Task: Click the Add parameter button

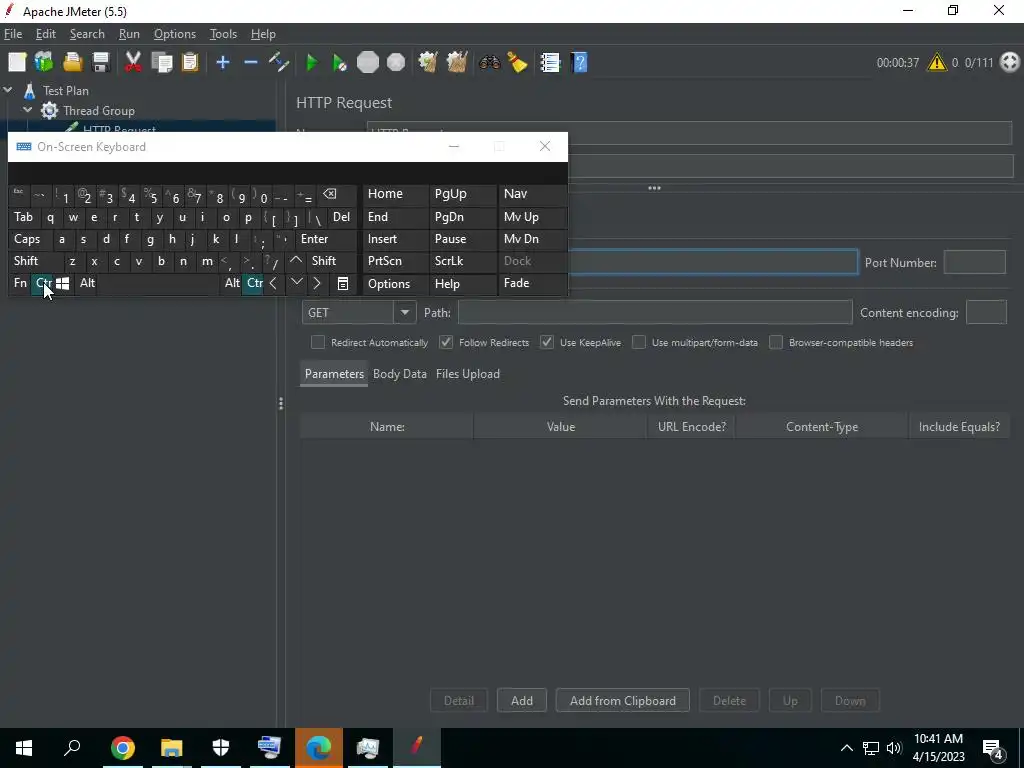Action: coord(522,701)
